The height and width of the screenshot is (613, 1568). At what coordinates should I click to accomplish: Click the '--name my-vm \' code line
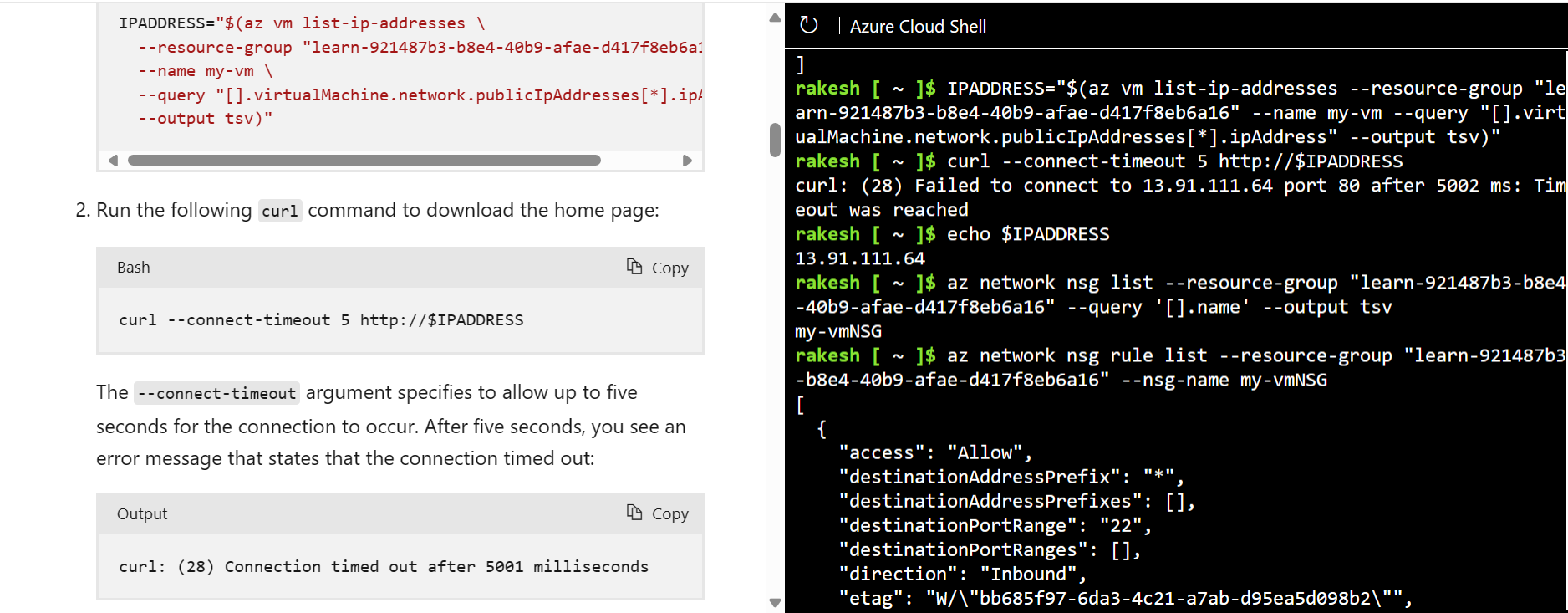tap(206, 71)
